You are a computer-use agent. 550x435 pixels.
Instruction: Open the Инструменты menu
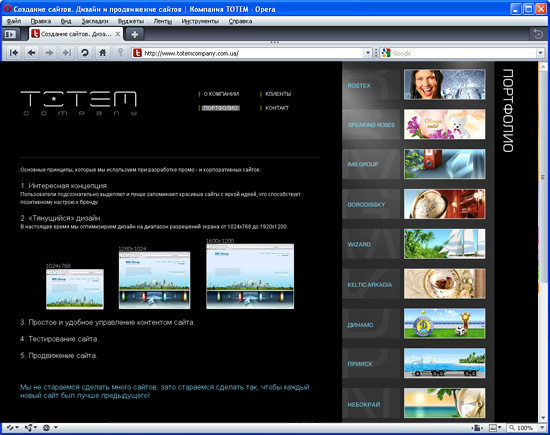click(x=200, y=21)
